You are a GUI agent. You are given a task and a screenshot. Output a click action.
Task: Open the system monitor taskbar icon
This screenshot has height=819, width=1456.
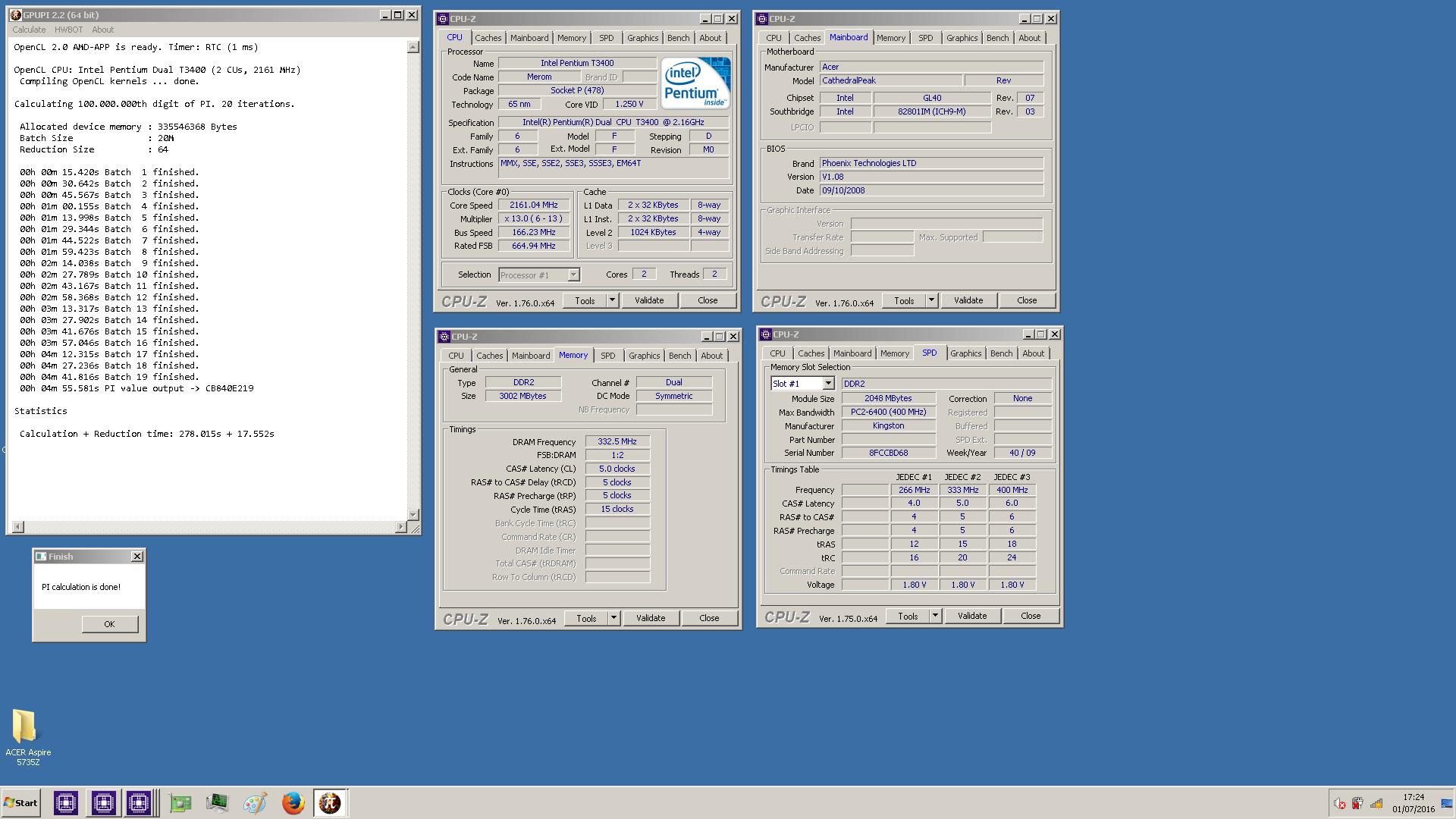[218, 803]
